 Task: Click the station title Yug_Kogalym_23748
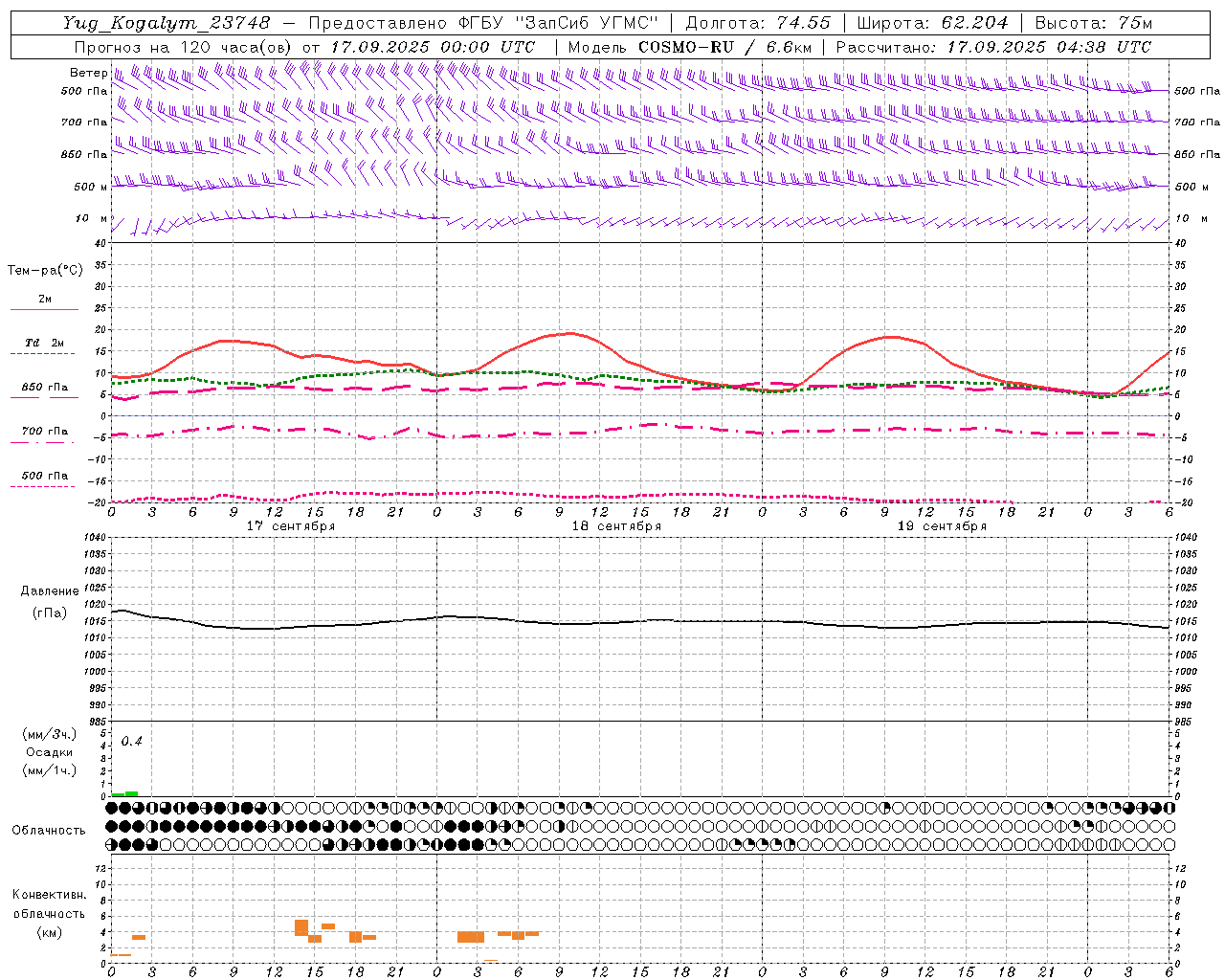pos(167,23)
